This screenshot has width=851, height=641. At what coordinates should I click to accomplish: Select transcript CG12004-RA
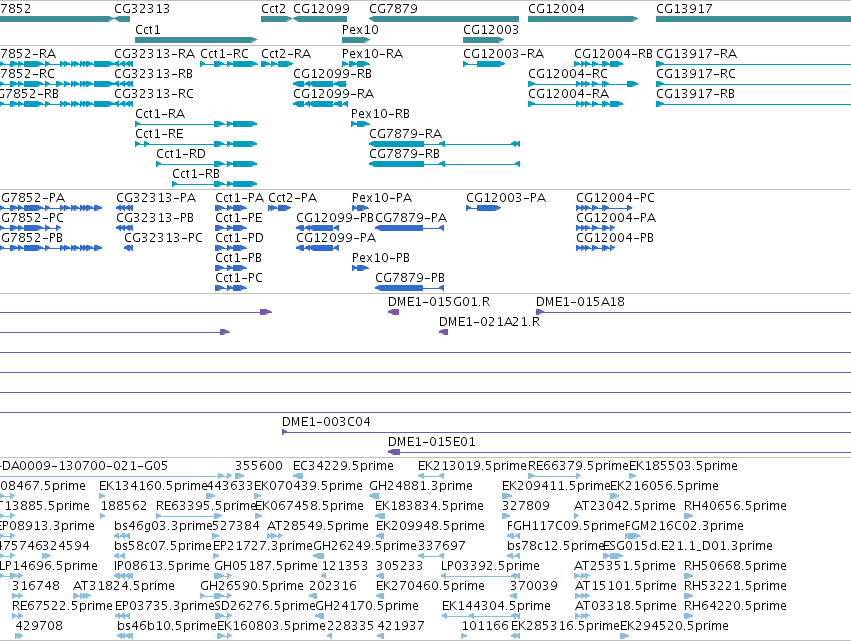[575, 104]
